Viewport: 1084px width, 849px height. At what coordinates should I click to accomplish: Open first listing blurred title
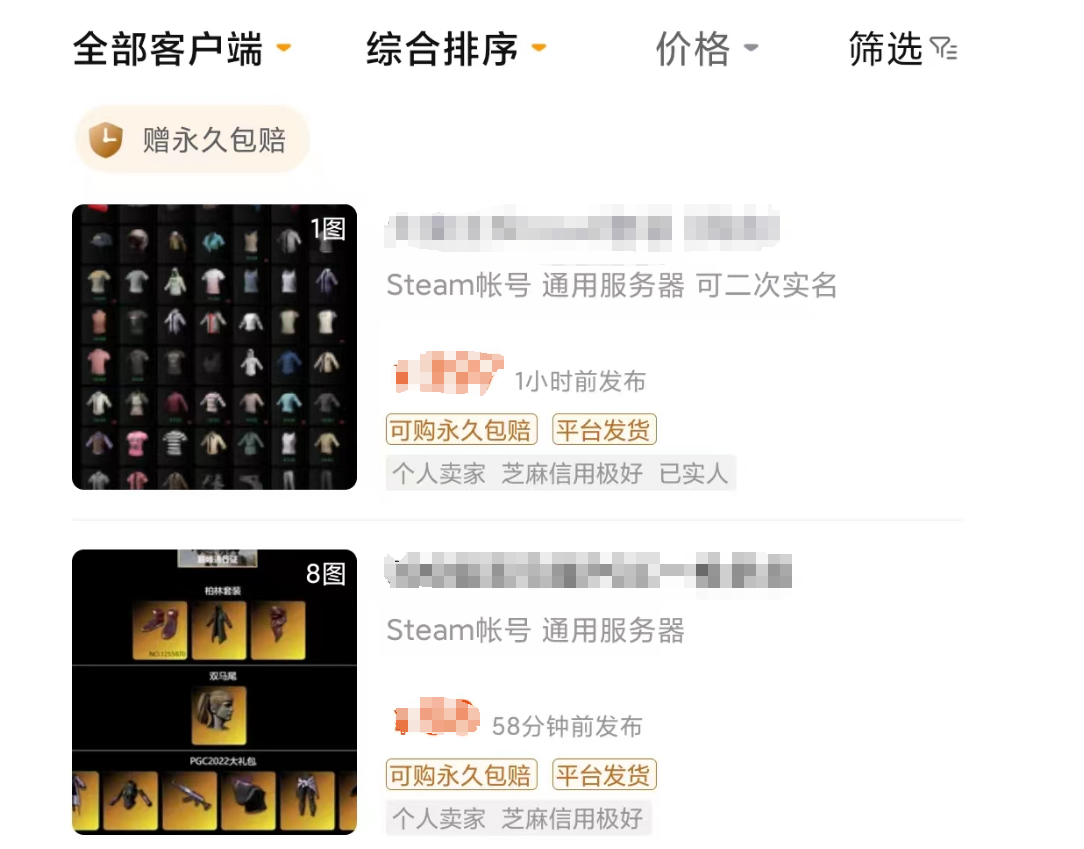(x=583, y=229)
